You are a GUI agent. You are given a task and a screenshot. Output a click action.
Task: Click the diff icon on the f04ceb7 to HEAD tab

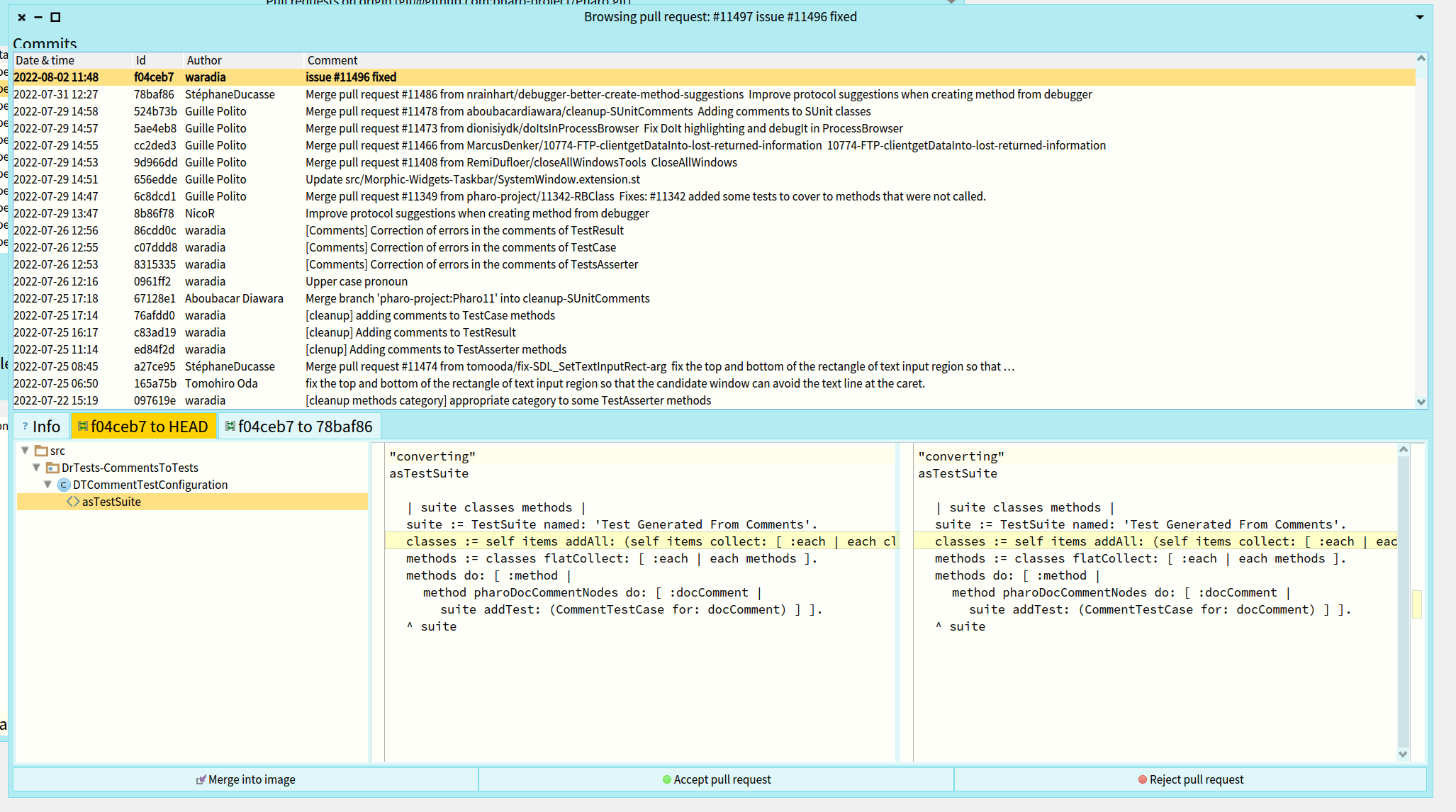click(x=83, y=427)
